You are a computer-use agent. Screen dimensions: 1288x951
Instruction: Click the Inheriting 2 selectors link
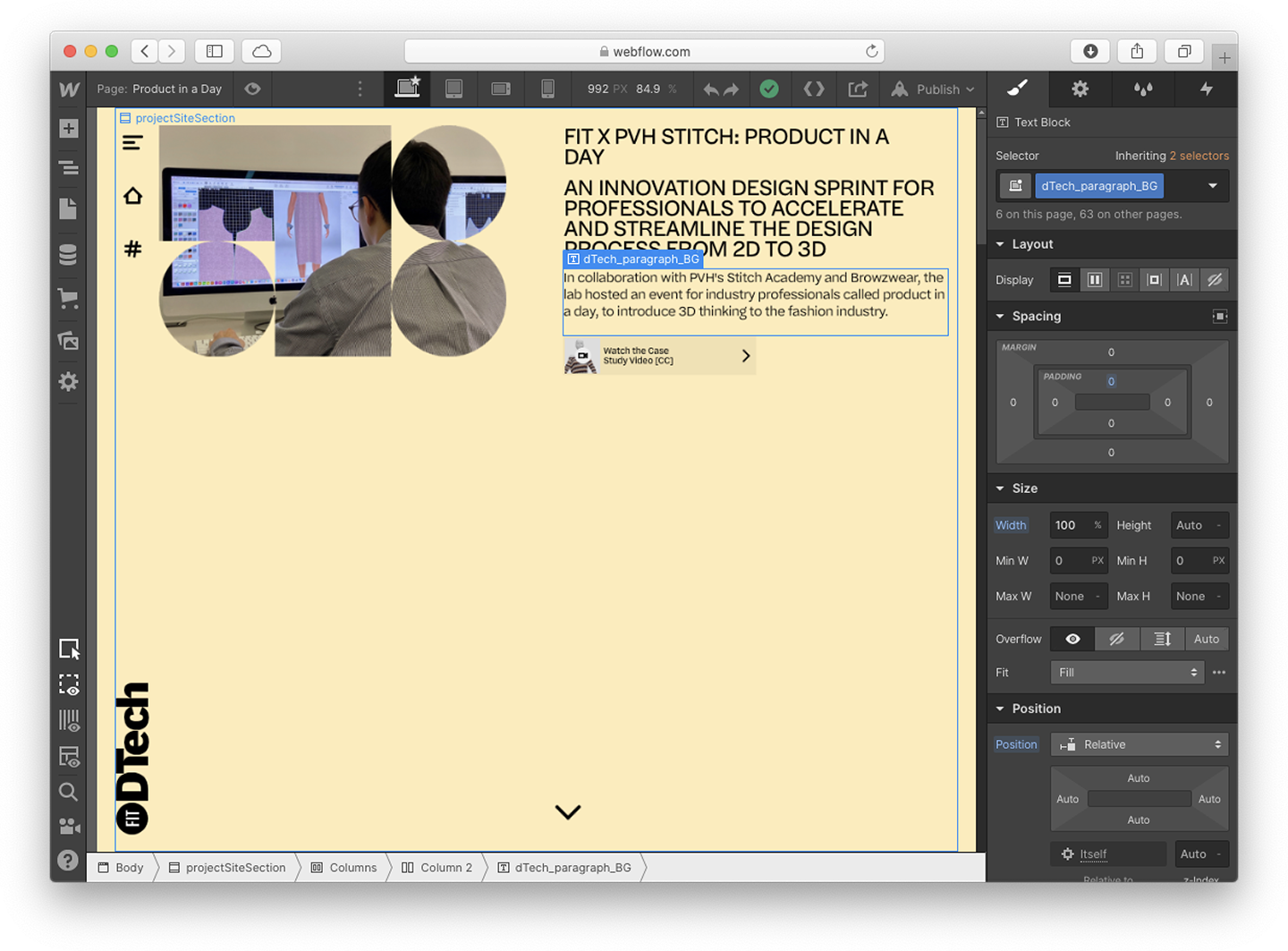coord(1199,156)
